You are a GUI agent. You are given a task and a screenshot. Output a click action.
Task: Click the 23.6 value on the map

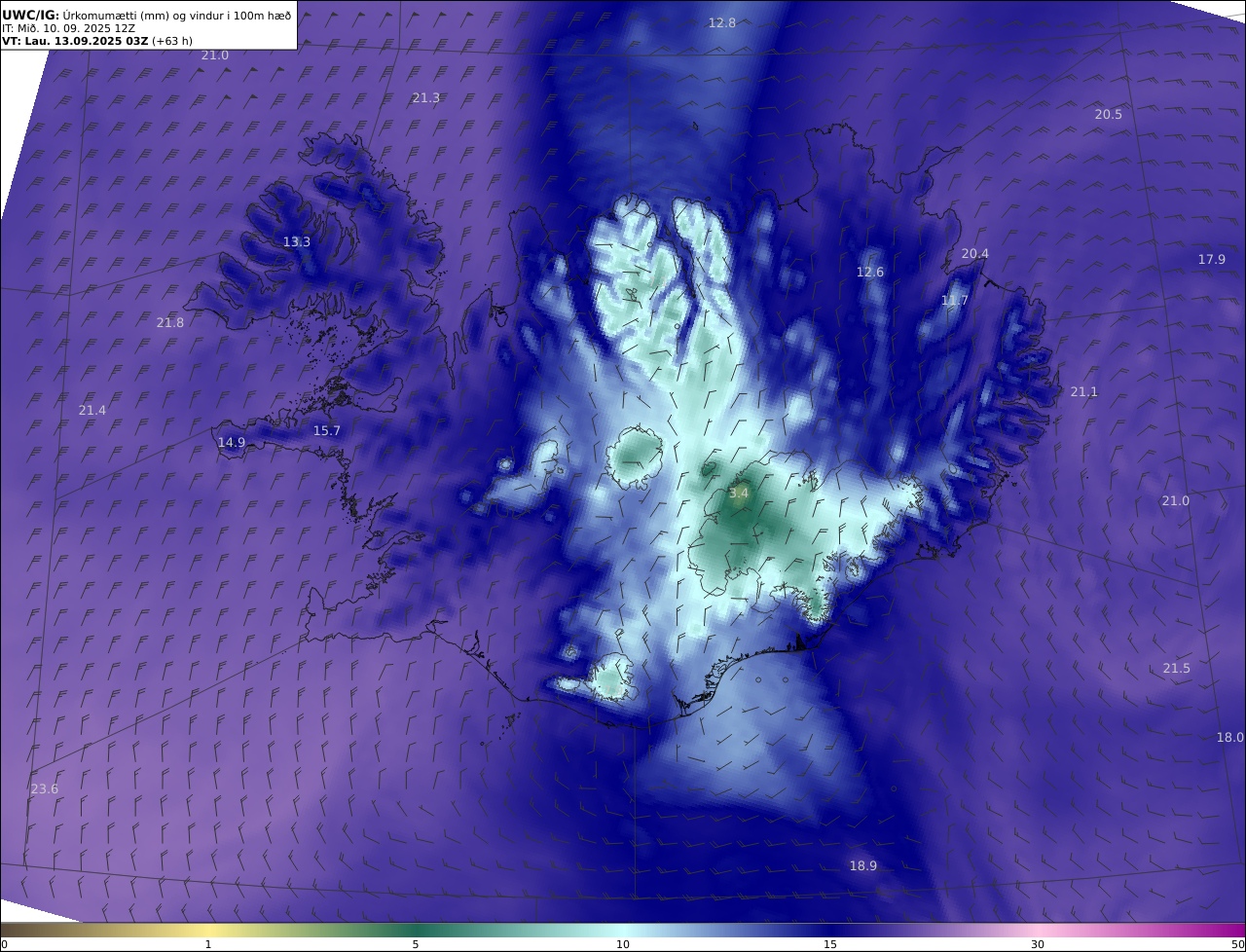(45, 788)
